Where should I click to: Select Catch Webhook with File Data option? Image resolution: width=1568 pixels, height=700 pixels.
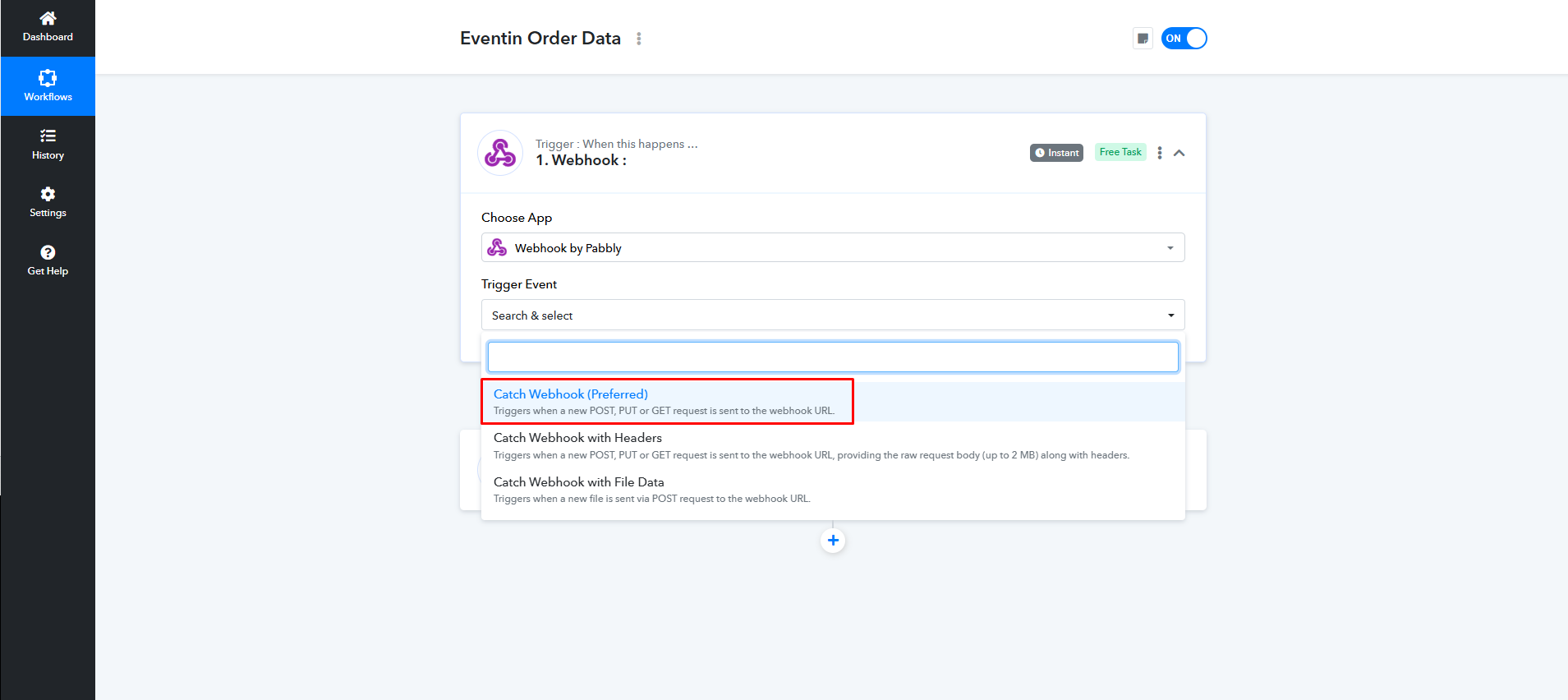[833, 490]
